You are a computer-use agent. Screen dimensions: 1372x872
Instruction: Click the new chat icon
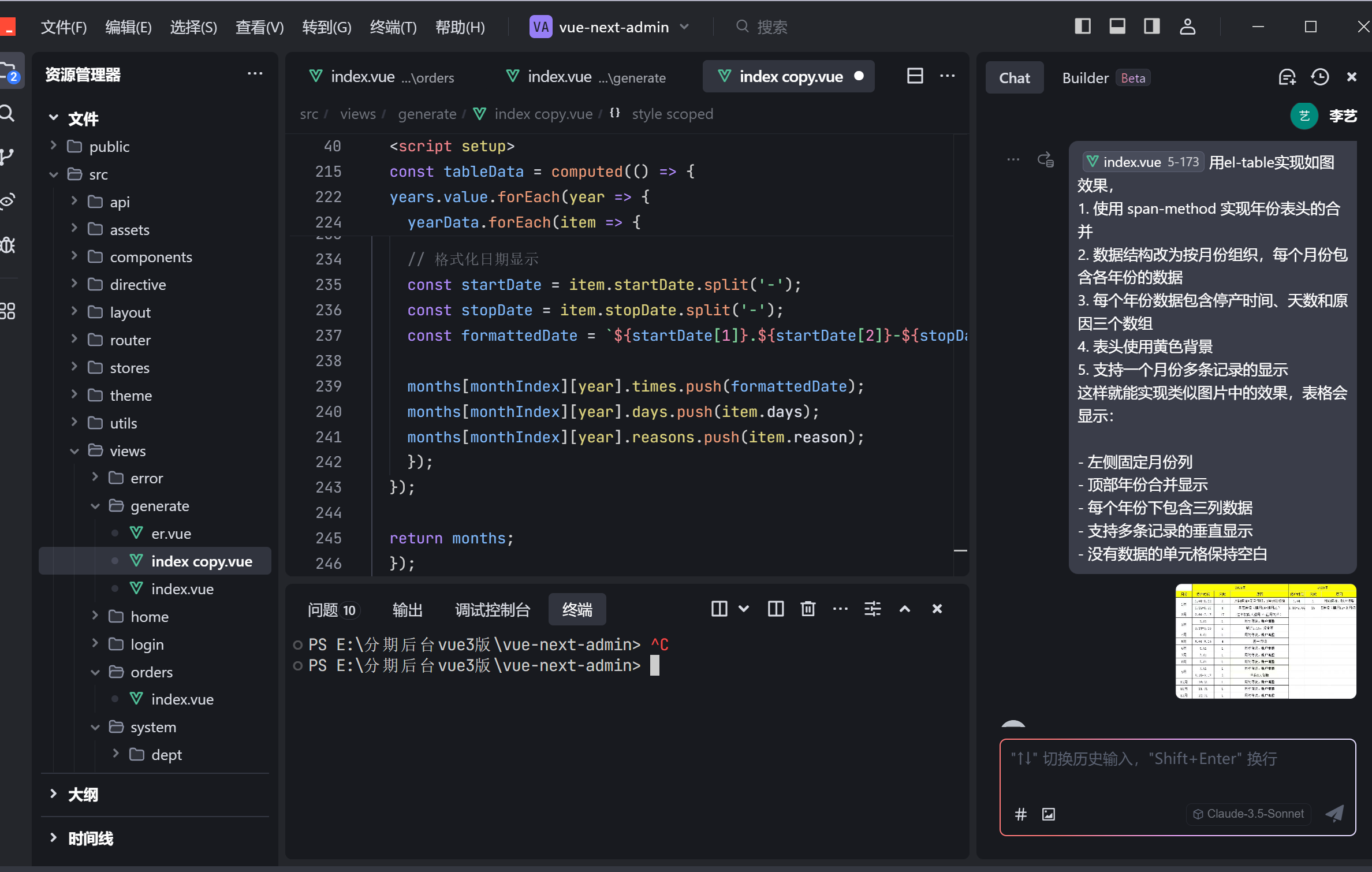1287,77
